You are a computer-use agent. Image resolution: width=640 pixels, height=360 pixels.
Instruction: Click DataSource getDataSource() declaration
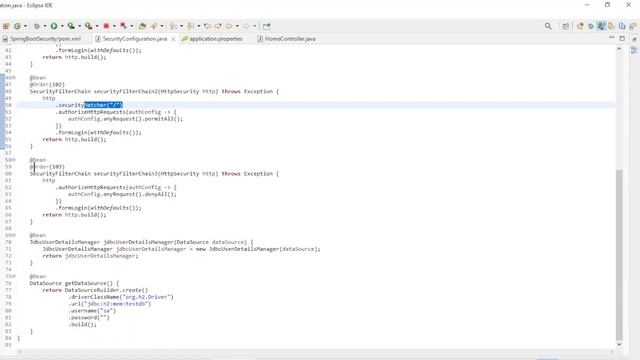pos(74,283)
